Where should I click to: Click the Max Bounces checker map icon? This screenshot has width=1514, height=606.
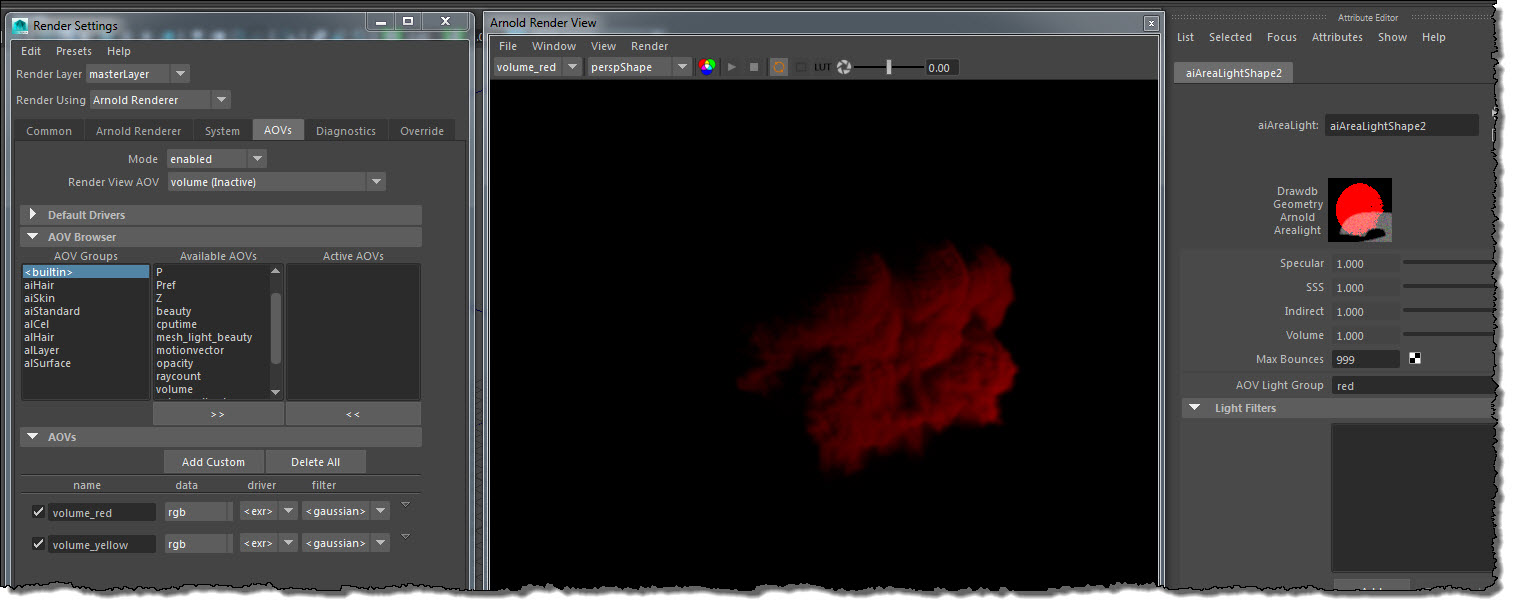point(1415,359)
